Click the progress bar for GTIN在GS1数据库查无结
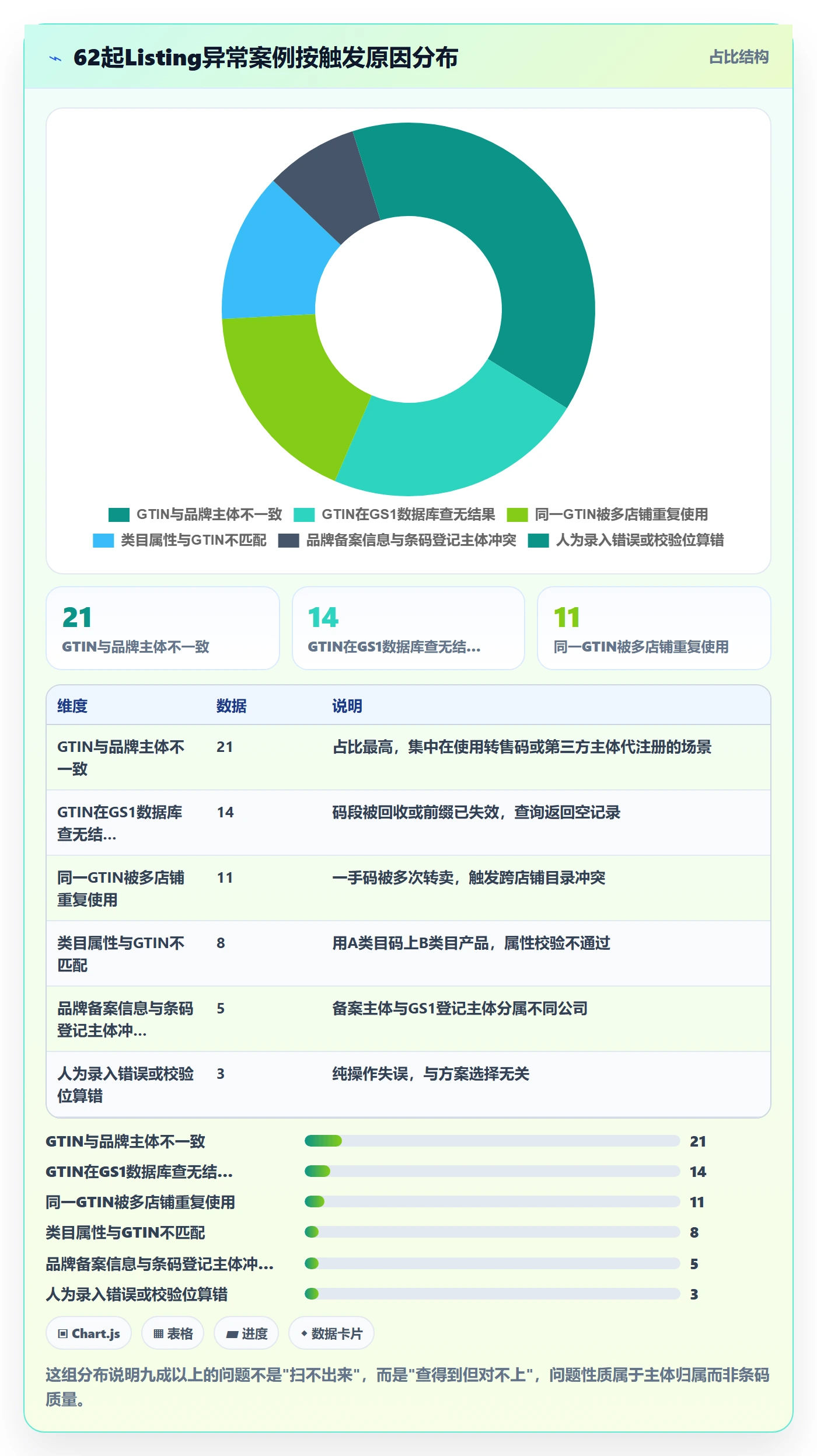Viewport: 817px width, 1456px height. pos(493,1171)
